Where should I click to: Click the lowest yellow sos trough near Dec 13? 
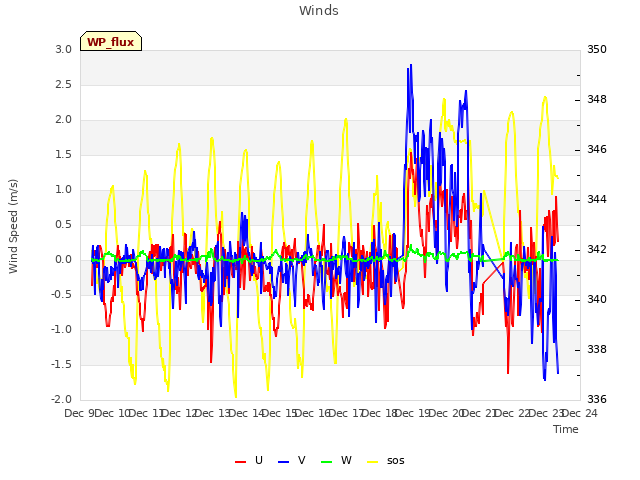pos(236,396)
